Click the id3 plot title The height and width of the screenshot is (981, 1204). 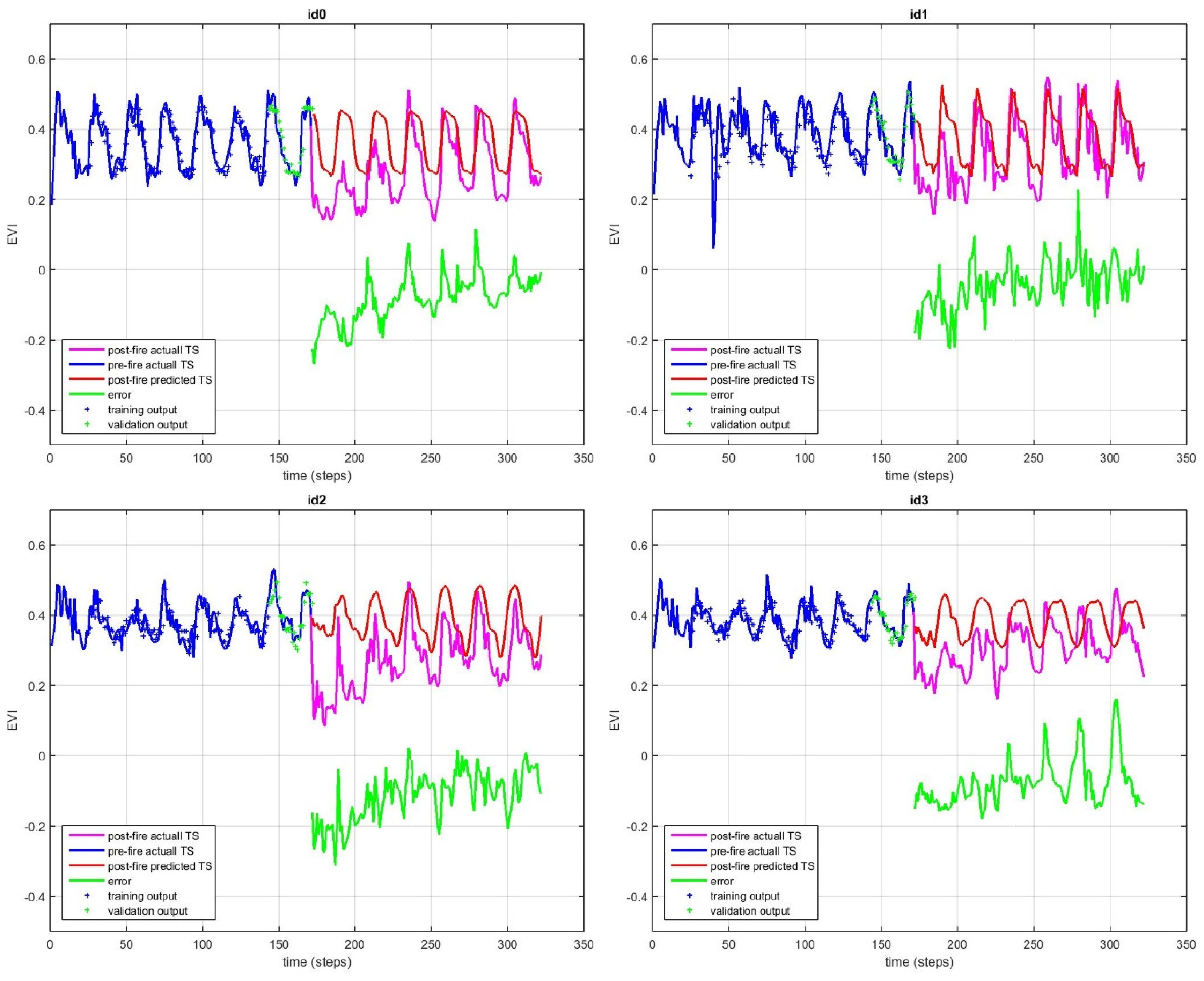tap(919, 500)
